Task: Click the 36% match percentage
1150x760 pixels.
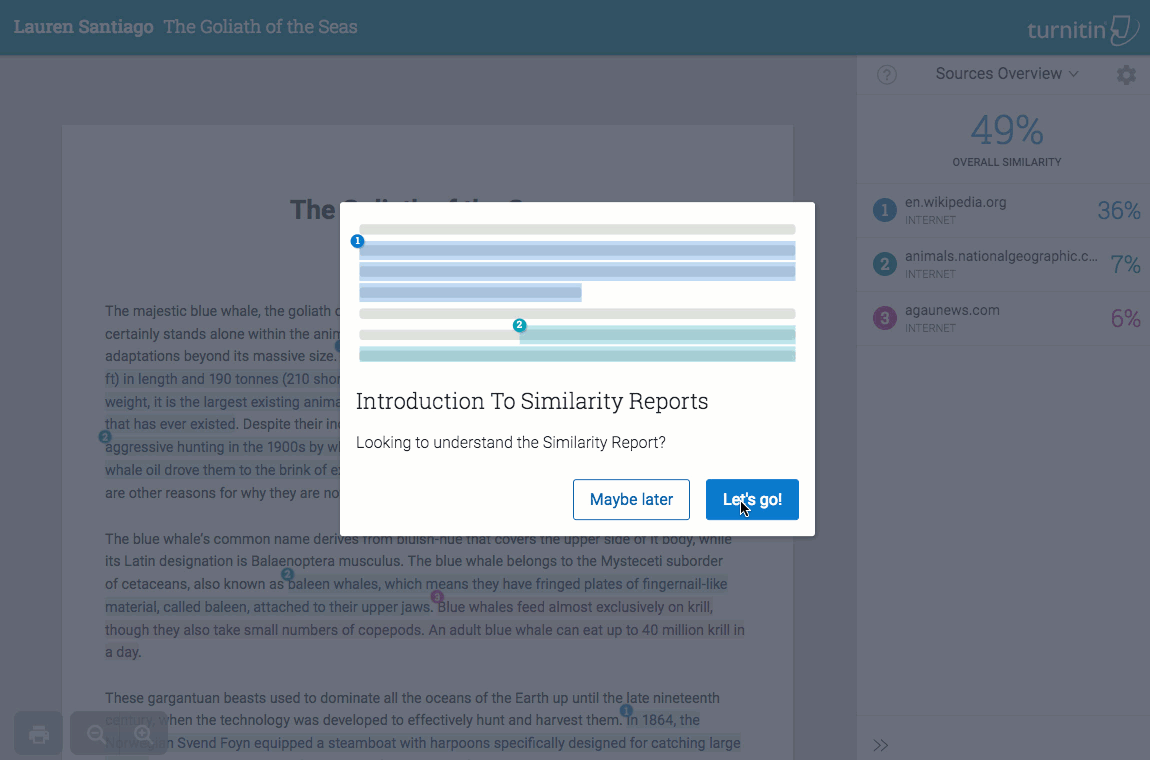Action: (x=1118, y=211)
